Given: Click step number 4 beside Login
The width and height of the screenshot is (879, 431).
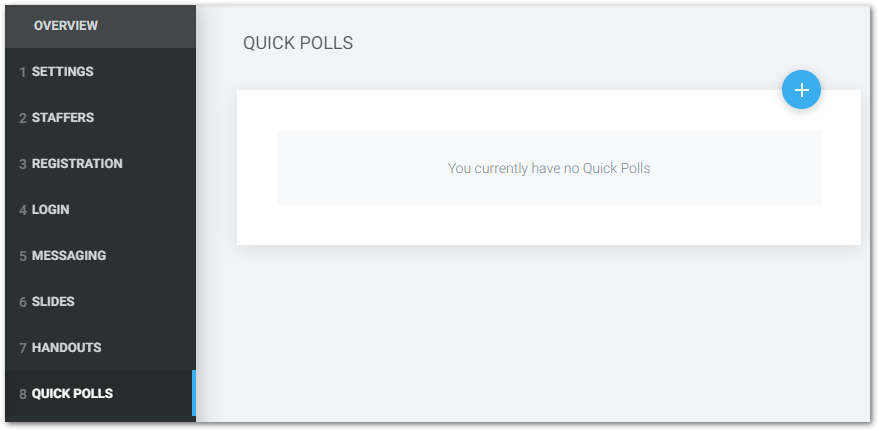Looking at the screenshot, I should [x=22, y=210].
